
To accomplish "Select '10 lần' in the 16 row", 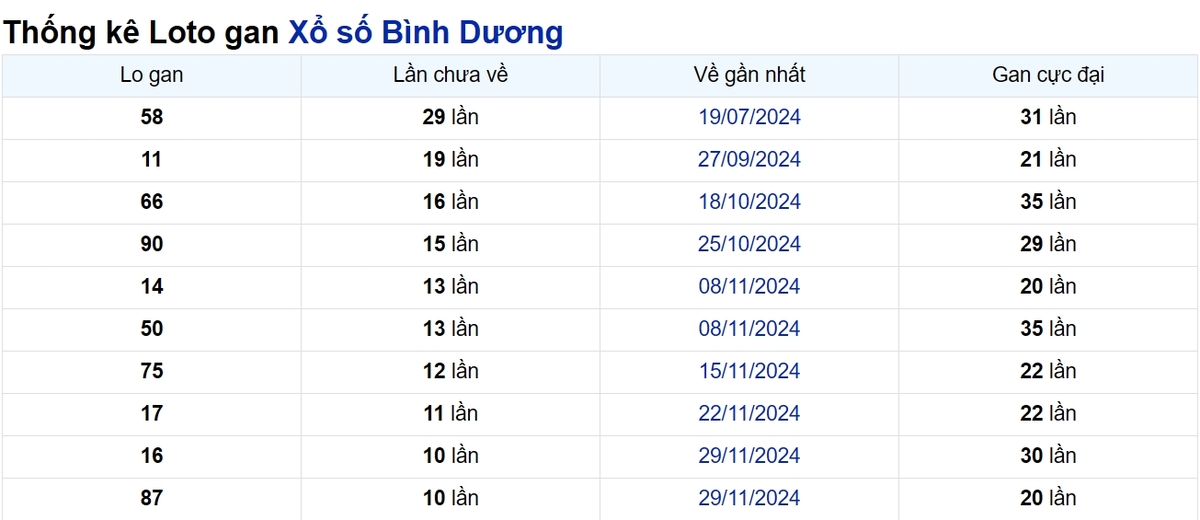I will pos(451,456).
